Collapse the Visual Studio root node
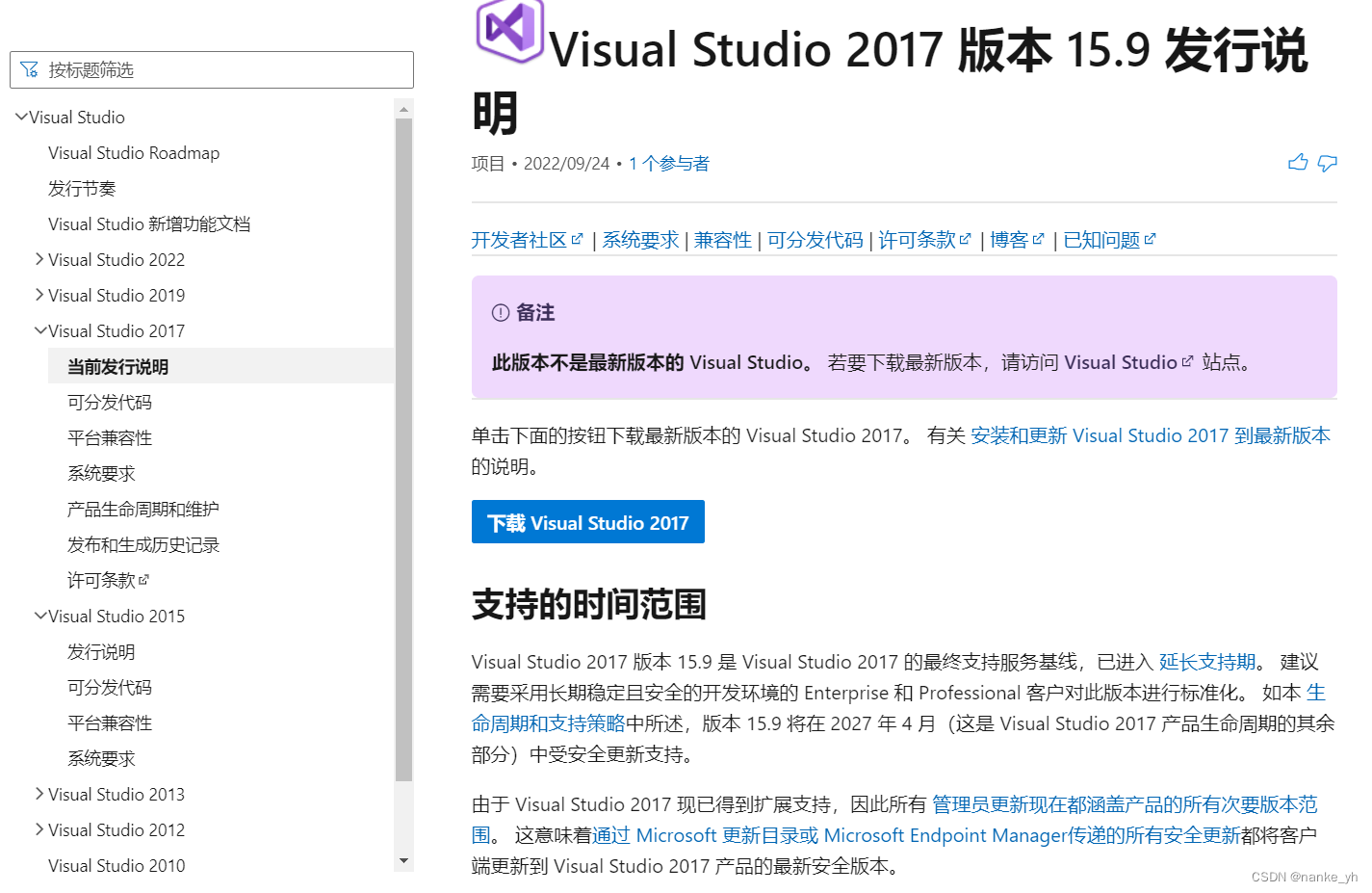This screenshot has height=893, width=1372. 21,117
